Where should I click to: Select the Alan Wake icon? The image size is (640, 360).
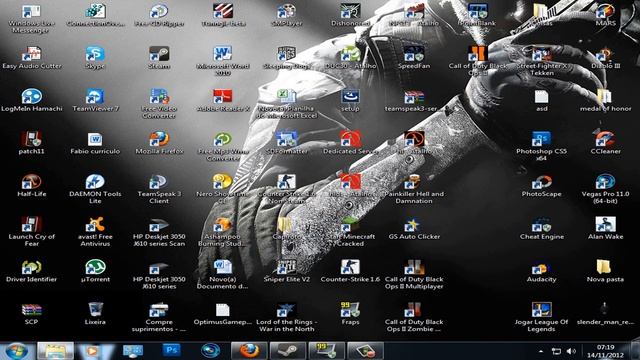[x=605, y=225]
